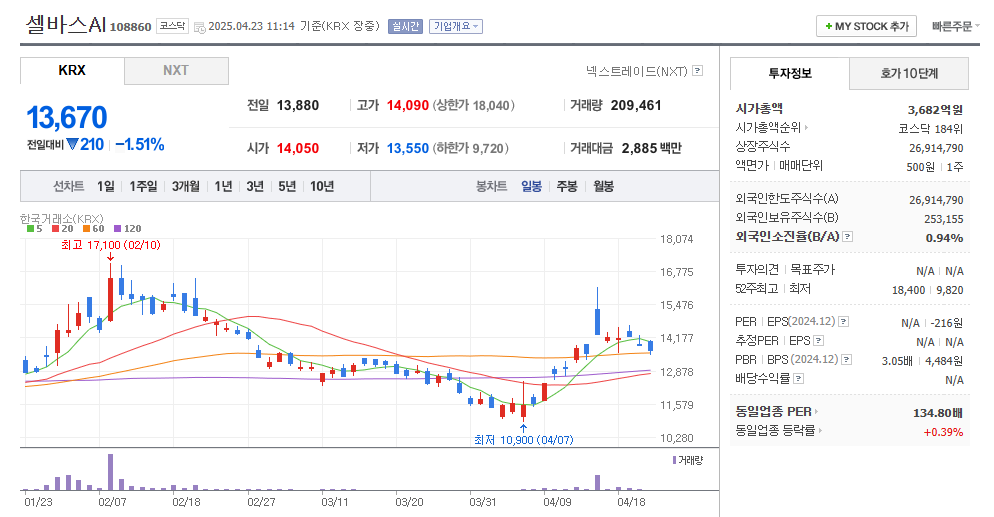Click the stock code 108860

(x=131, y=27)
